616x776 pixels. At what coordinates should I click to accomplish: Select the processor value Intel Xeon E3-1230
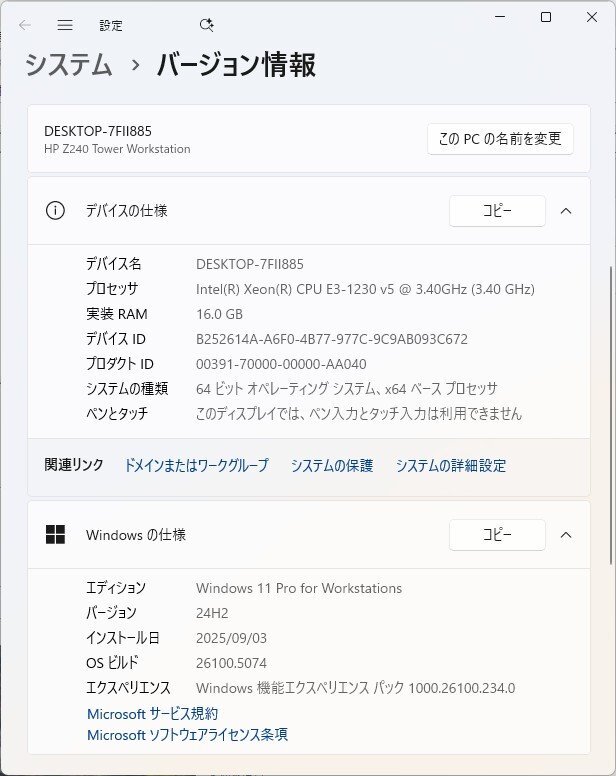[365, 289]
